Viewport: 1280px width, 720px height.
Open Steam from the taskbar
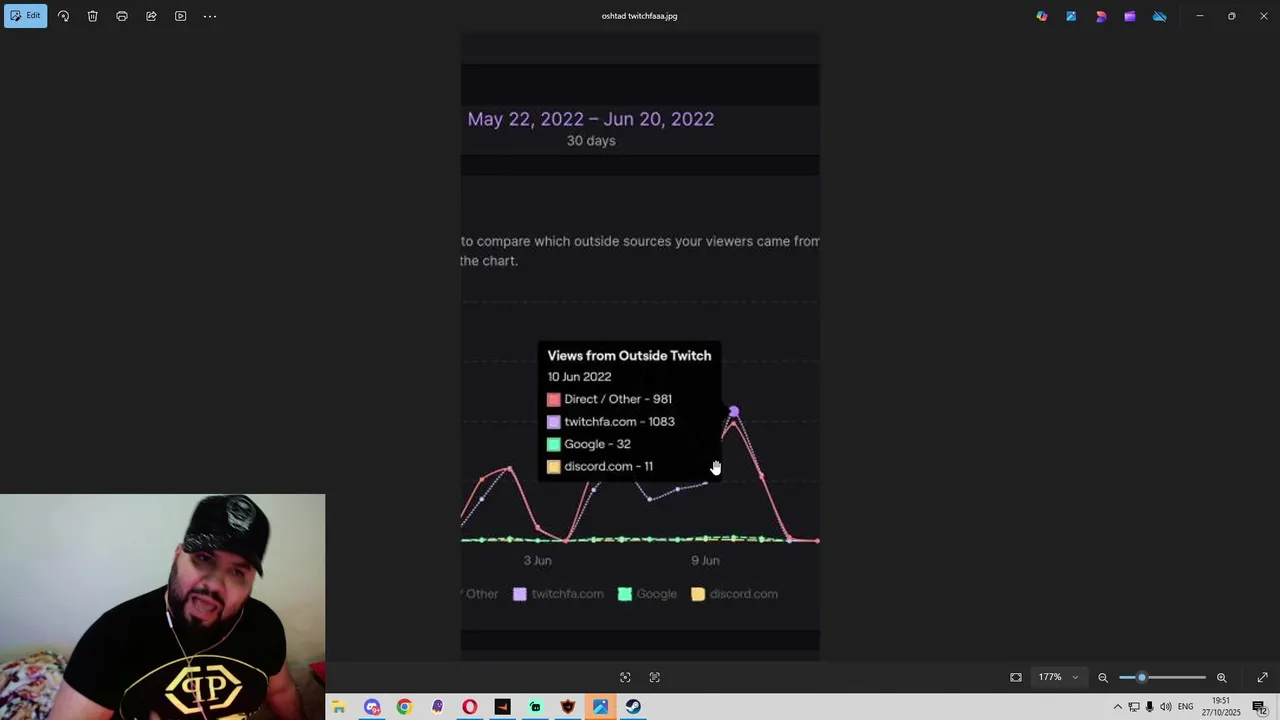[633, 707]
